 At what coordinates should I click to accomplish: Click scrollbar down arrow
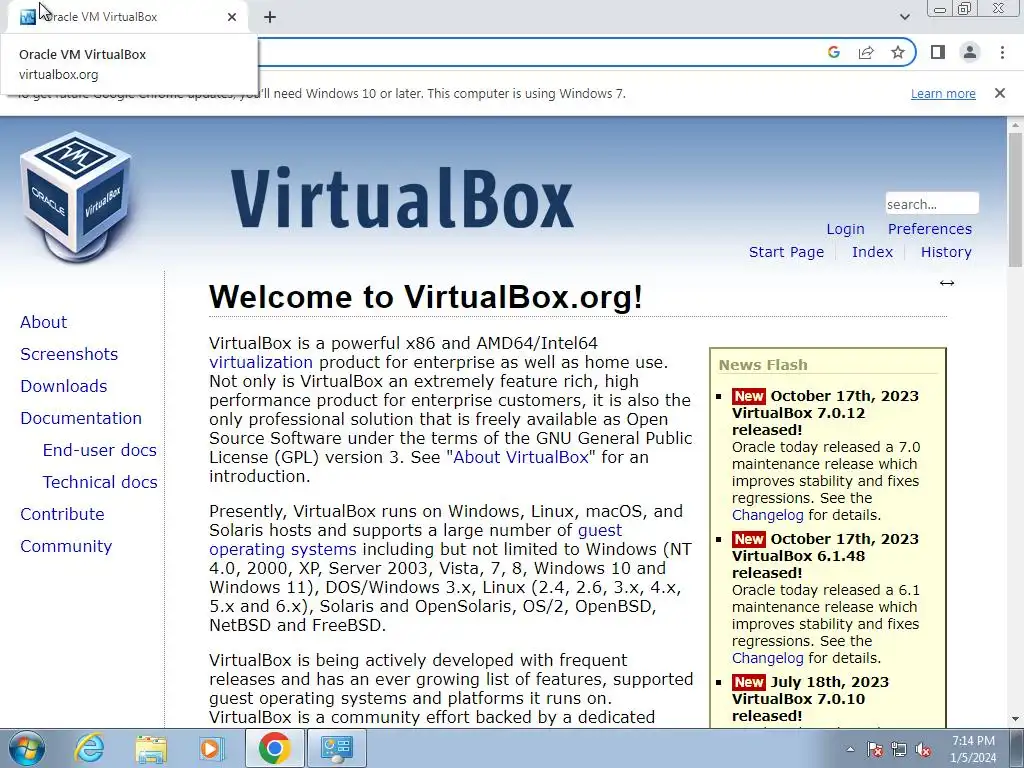coord(1015,719)
